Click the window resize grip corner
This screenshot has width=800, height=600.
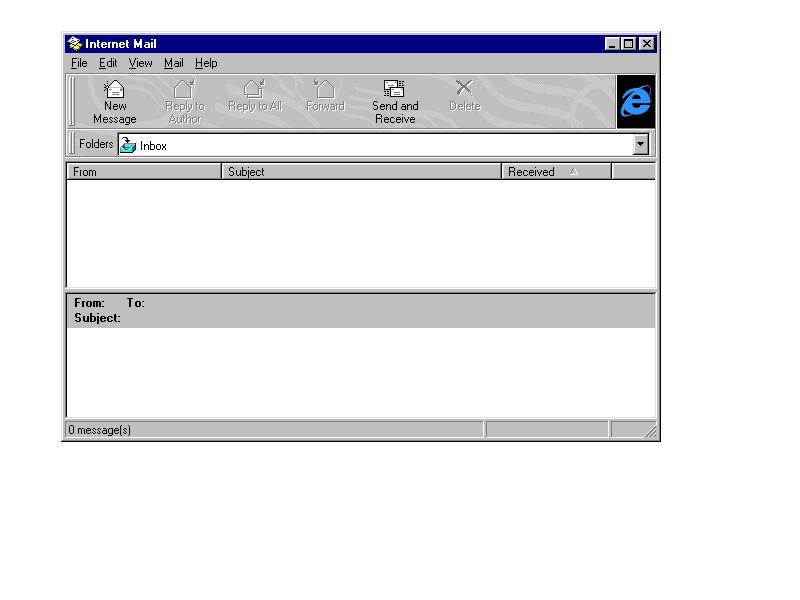[x=651, y=432]
